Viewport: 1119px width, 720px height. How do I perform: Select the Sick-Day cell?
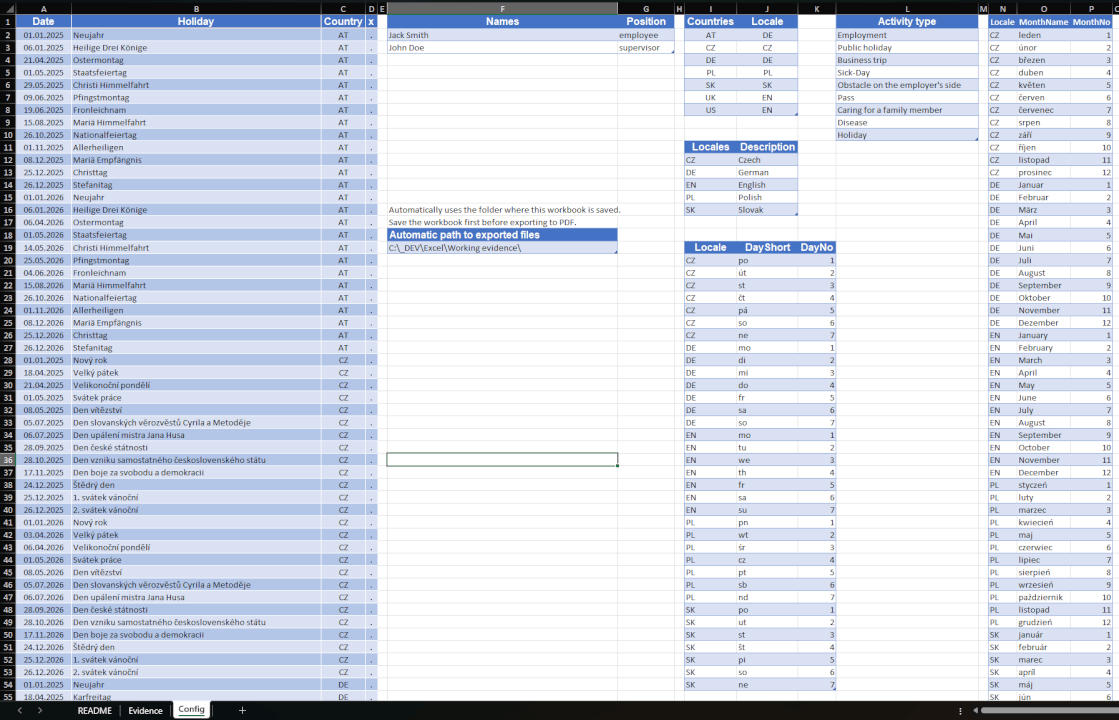click(x=907, y=73)
